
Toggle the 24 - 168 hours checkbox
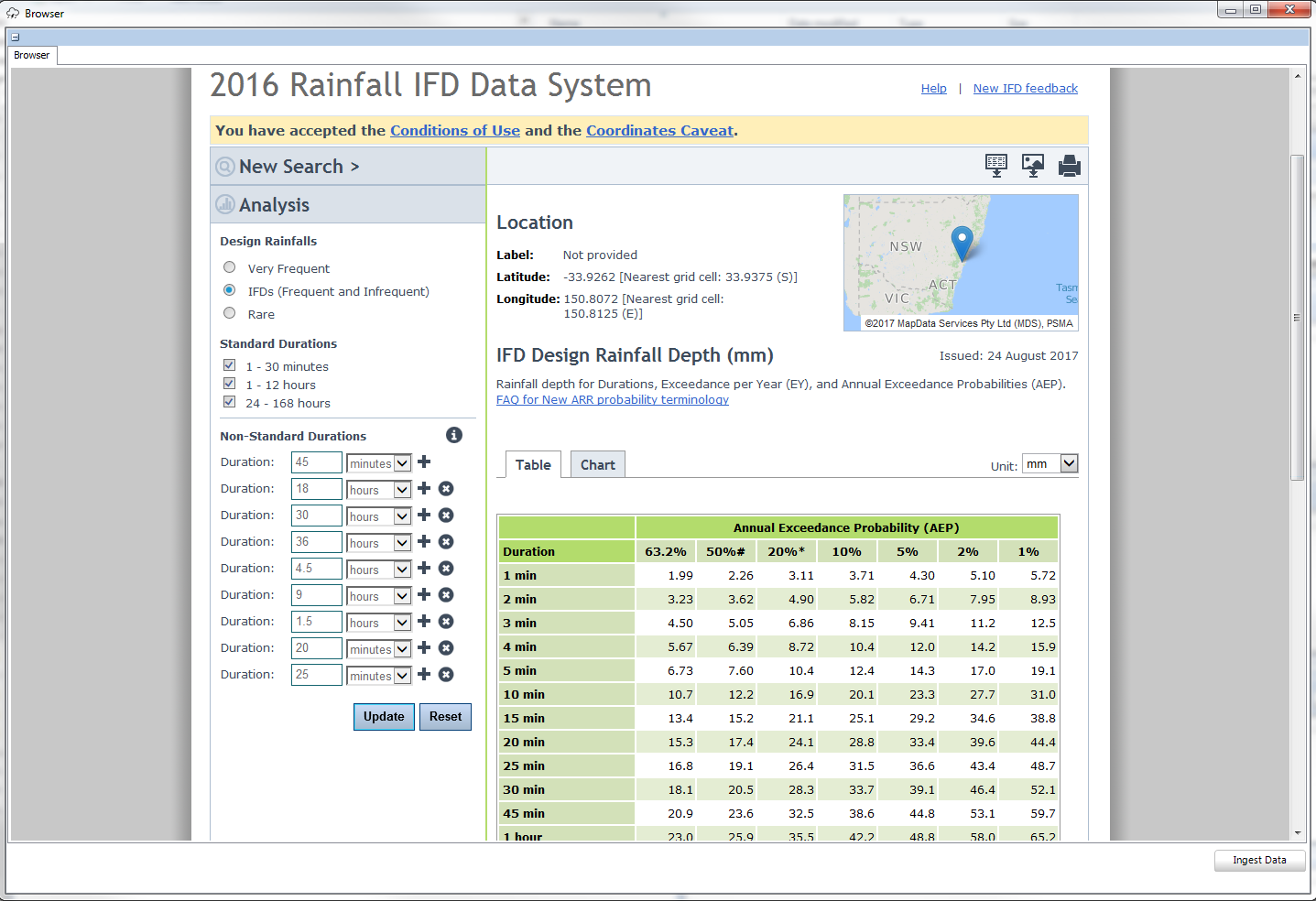coord(230,402)
